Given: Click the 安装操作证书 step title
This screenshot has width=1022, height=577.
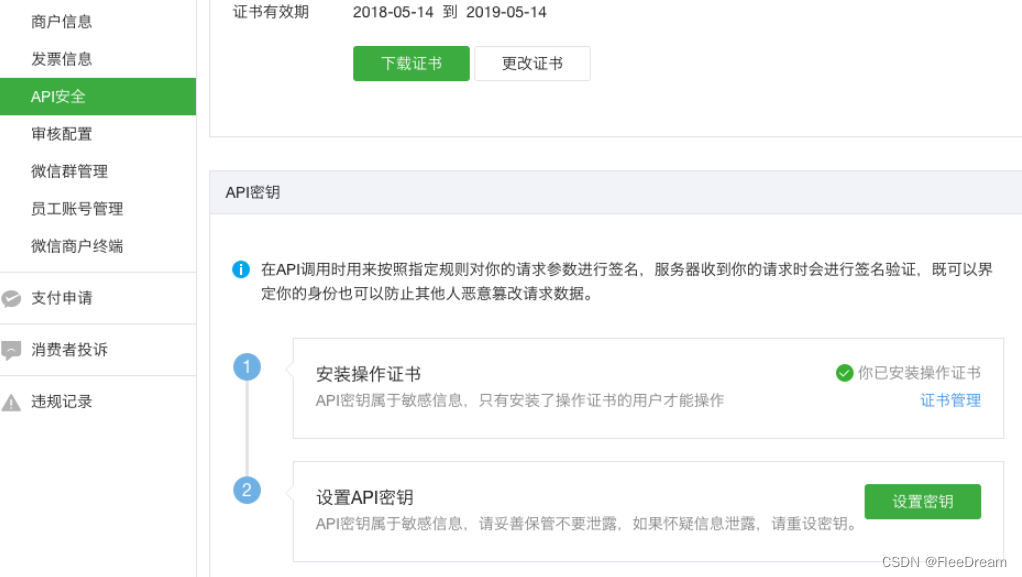Looking at the screenshot, I should (368, 374).
